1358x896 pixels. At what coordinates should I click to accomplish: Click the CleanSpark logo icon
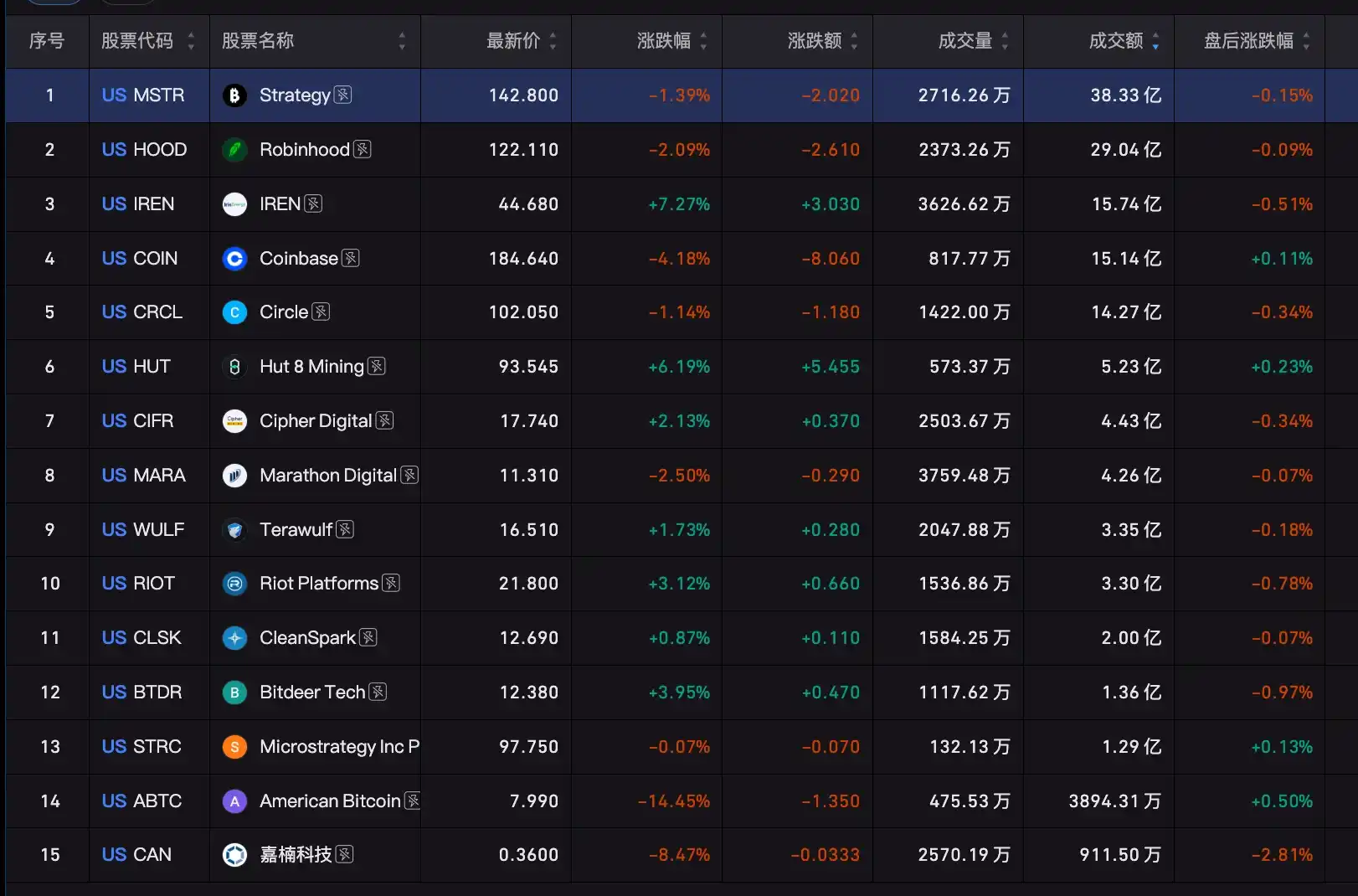[234, 638]
